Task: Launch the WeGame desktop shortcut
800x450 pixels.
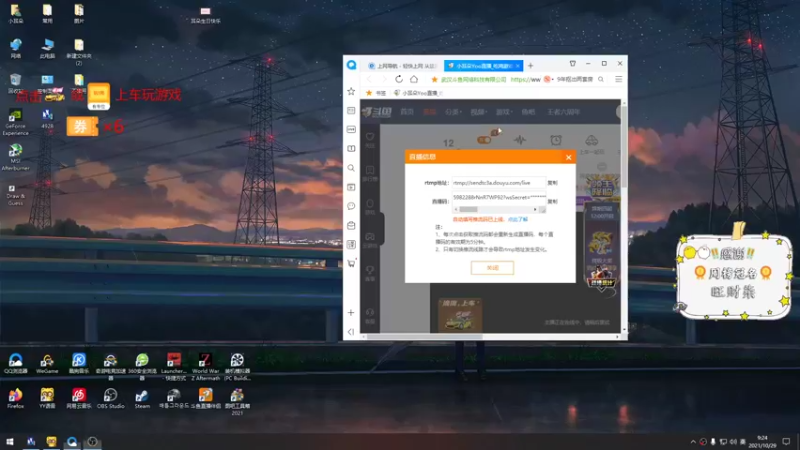Action: pyautogui.click(x=47, y=364)
